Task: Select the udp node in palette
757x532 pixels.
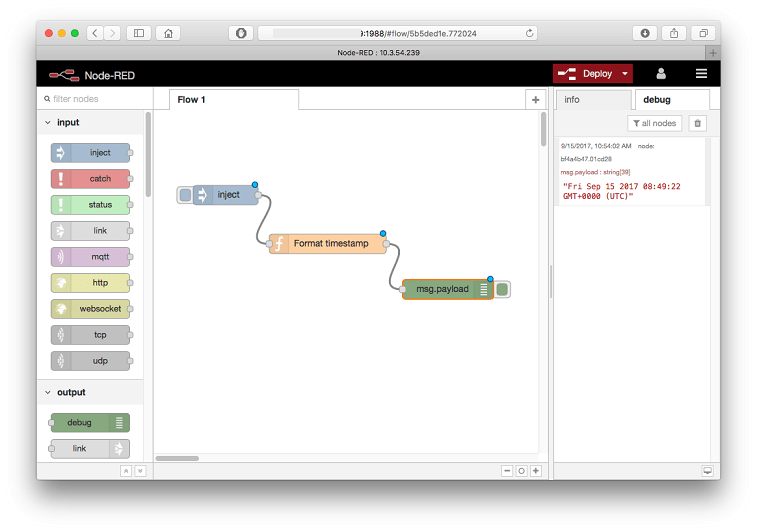Action: pos(90,361)
